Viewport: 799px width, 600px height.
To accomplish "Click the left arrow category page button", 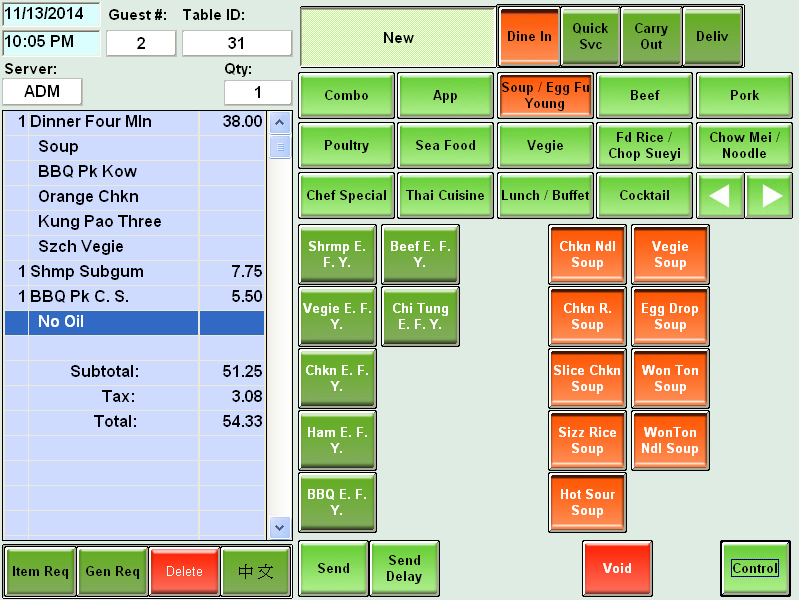I will click(720, 196).
